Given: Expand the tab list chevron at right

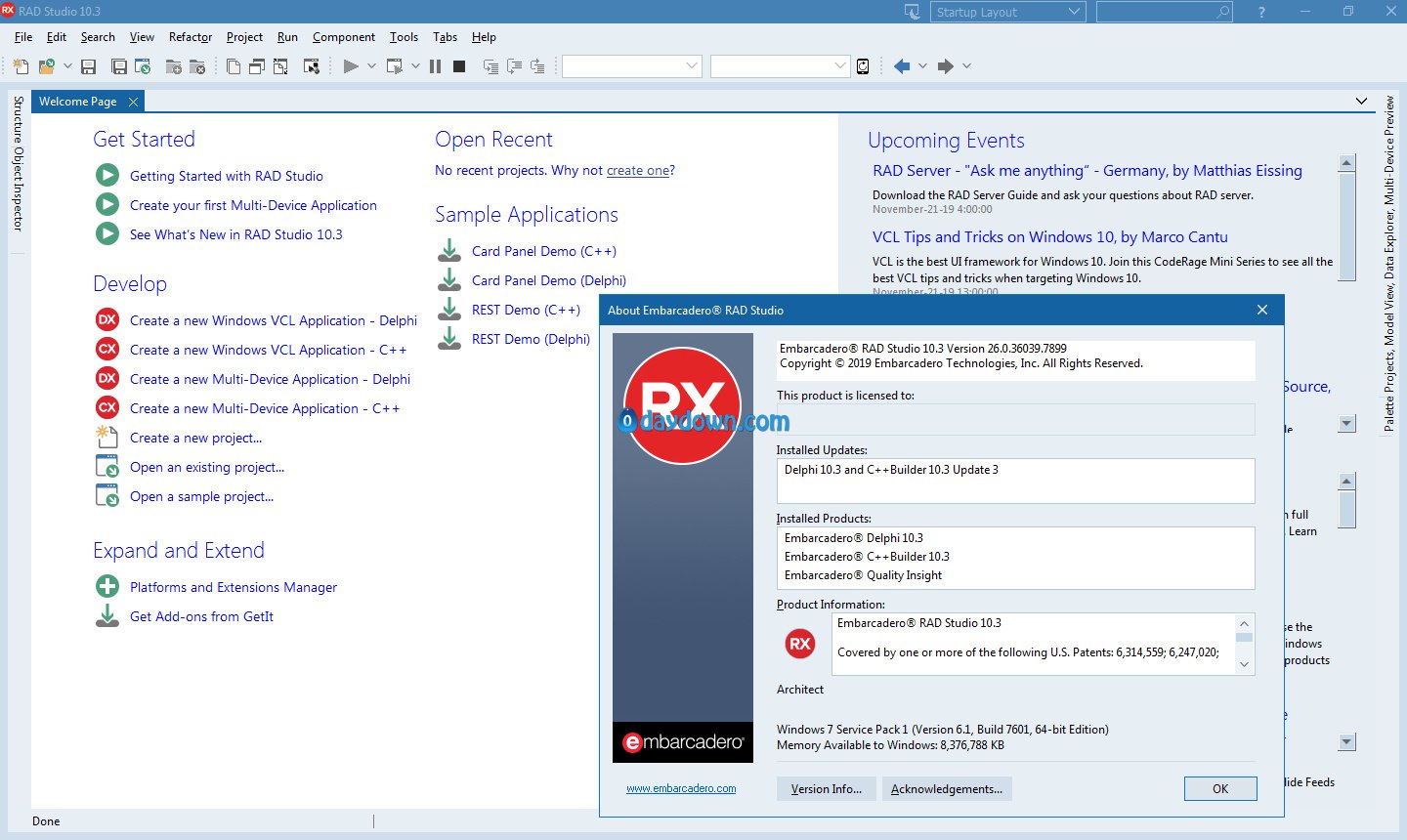Looking at the screenshot, I should point(1361,102).
